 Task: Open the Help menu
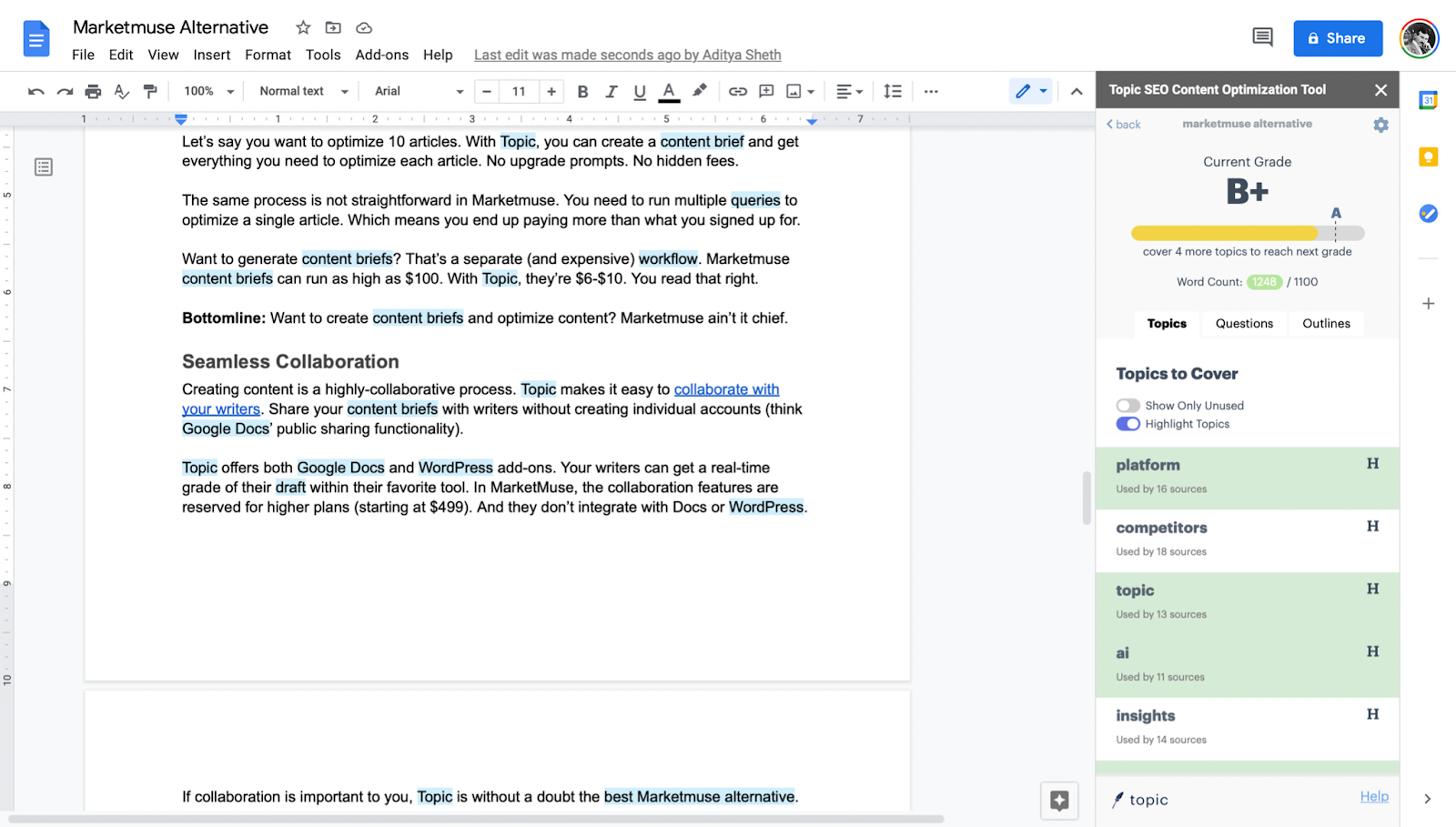[438, 55]
